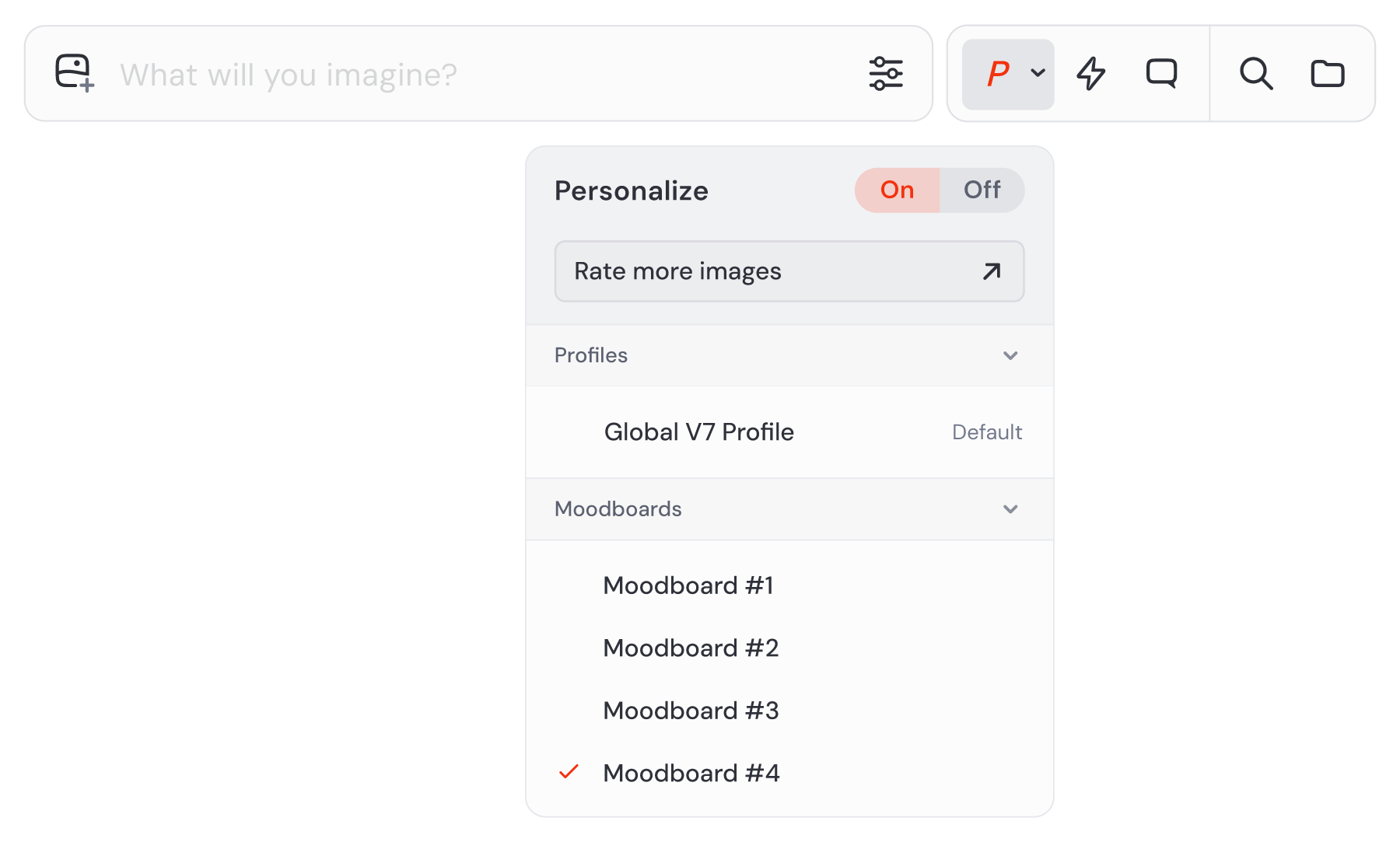Viewport: 1400px width, 849px height.
Task: Click the add image icon in prompt bar
Action: click(75, 73)
